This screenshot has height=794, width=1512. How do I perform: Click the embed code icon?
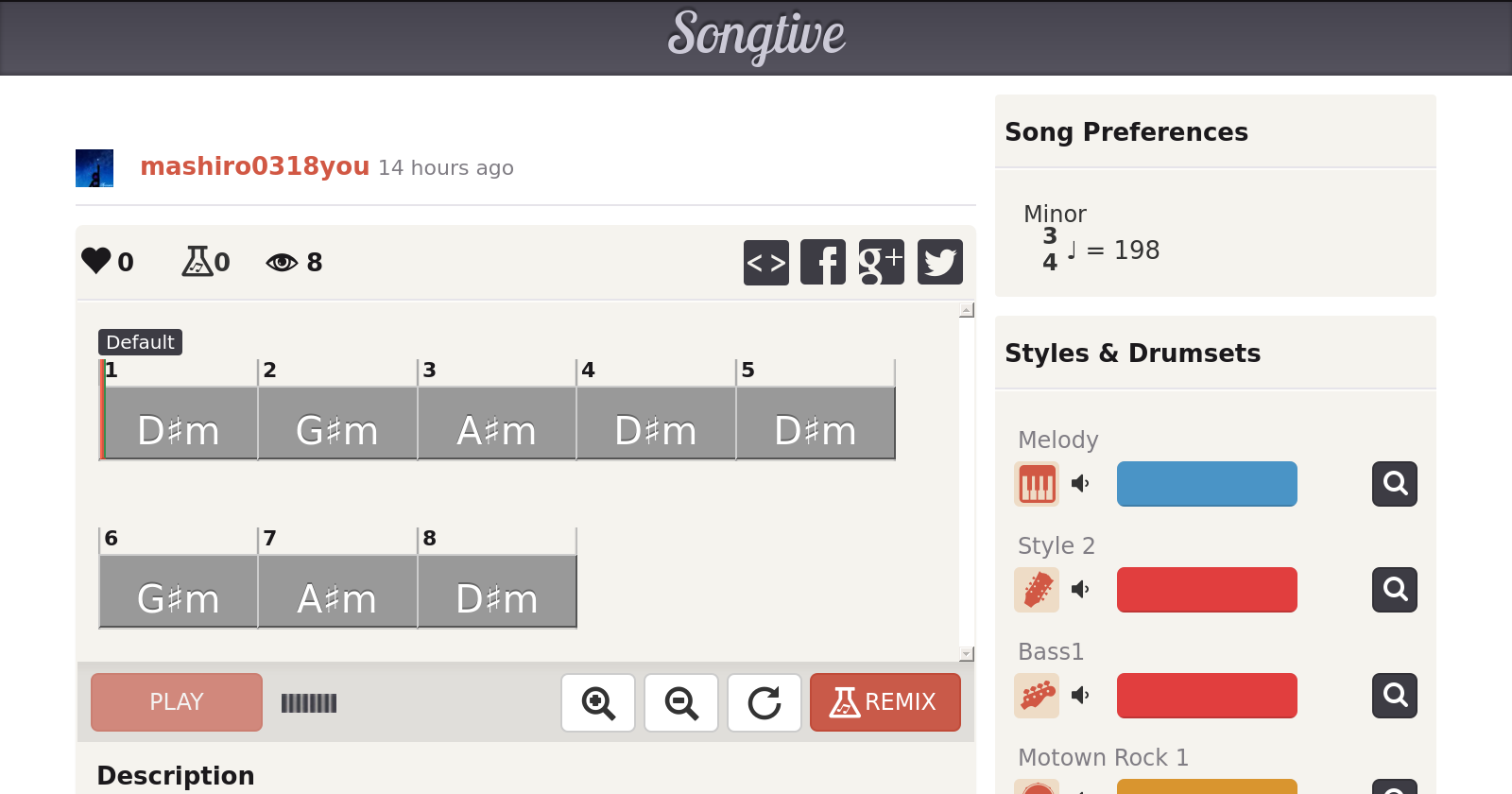(765, 262)
